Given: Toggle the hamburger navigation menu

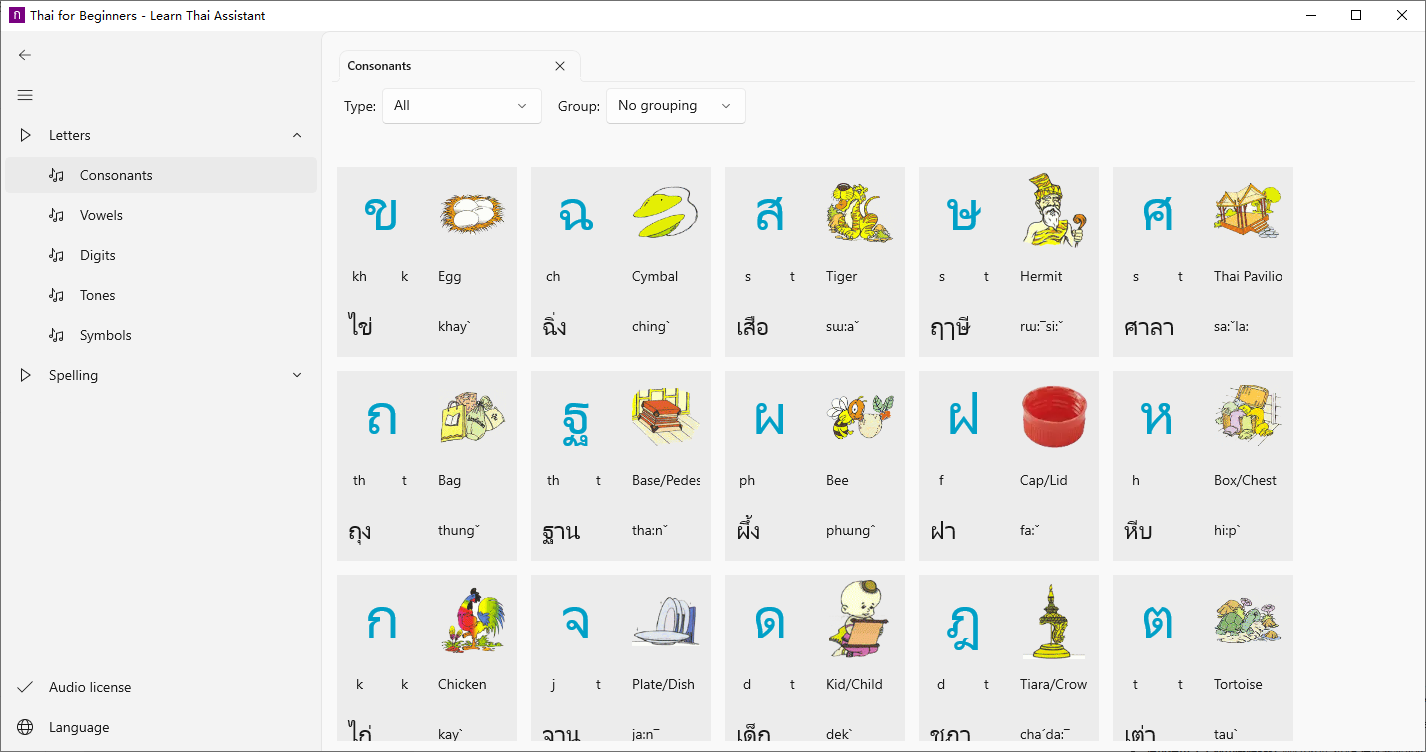Looking at the screenshot, I should point(25,95).
